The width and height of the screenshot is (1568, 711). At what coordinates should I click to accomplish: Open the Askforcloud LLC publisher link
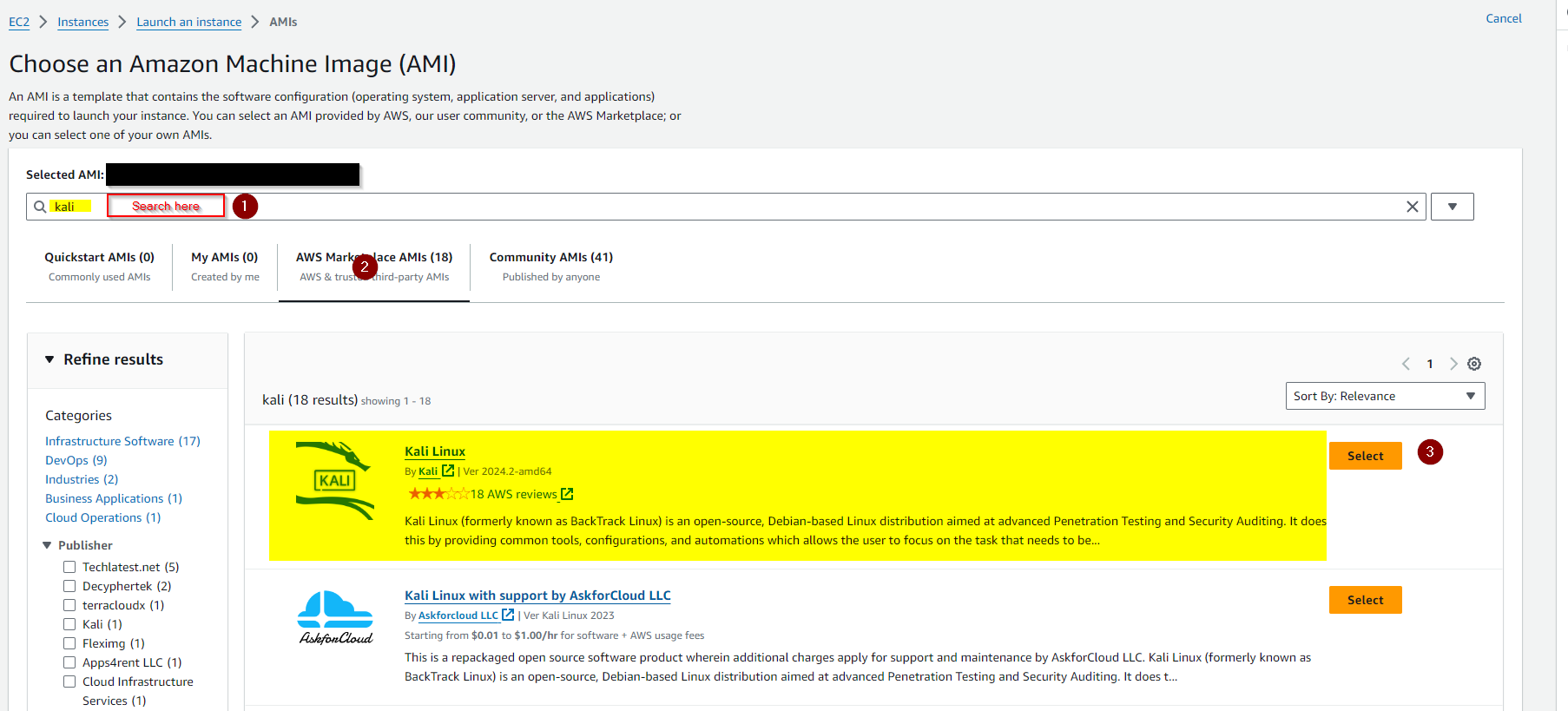458,616
